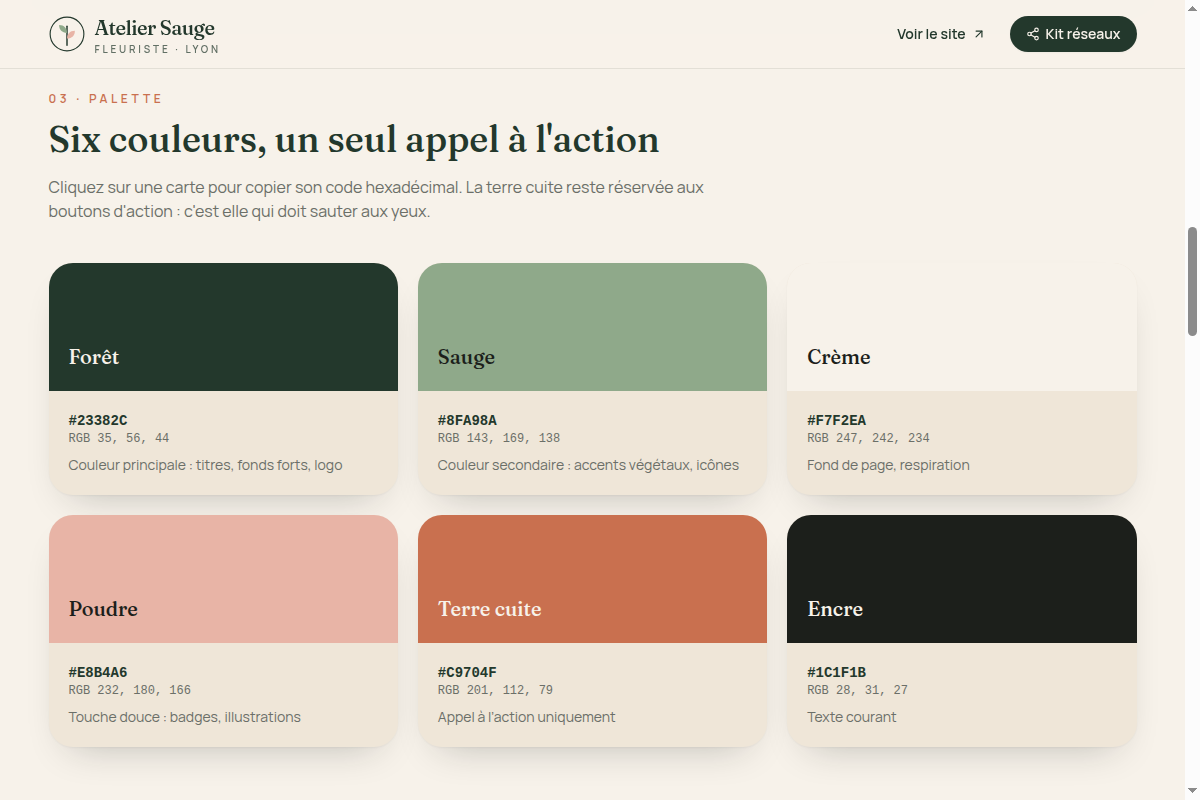Copy the Poudre pink swatch
This screenshot has width=1200, height=800.
click(223, 579)
